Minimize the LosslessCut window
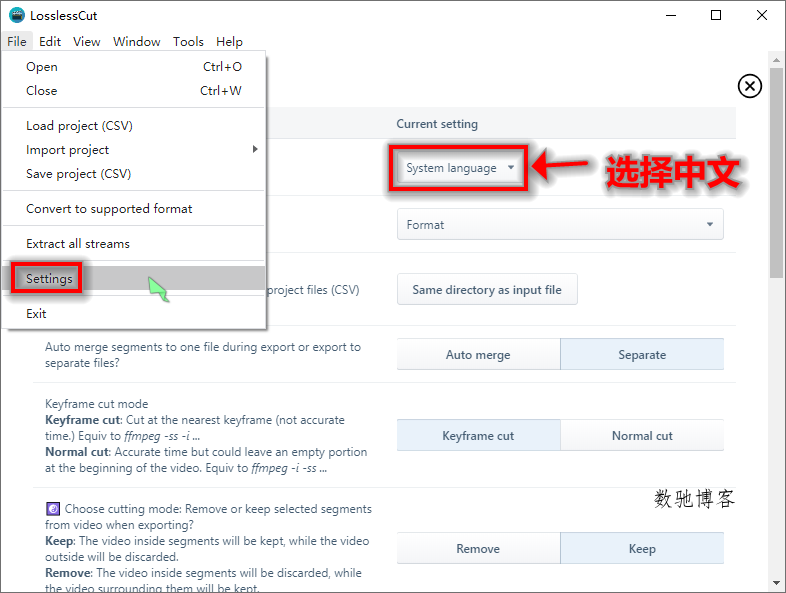 (671, 16)
